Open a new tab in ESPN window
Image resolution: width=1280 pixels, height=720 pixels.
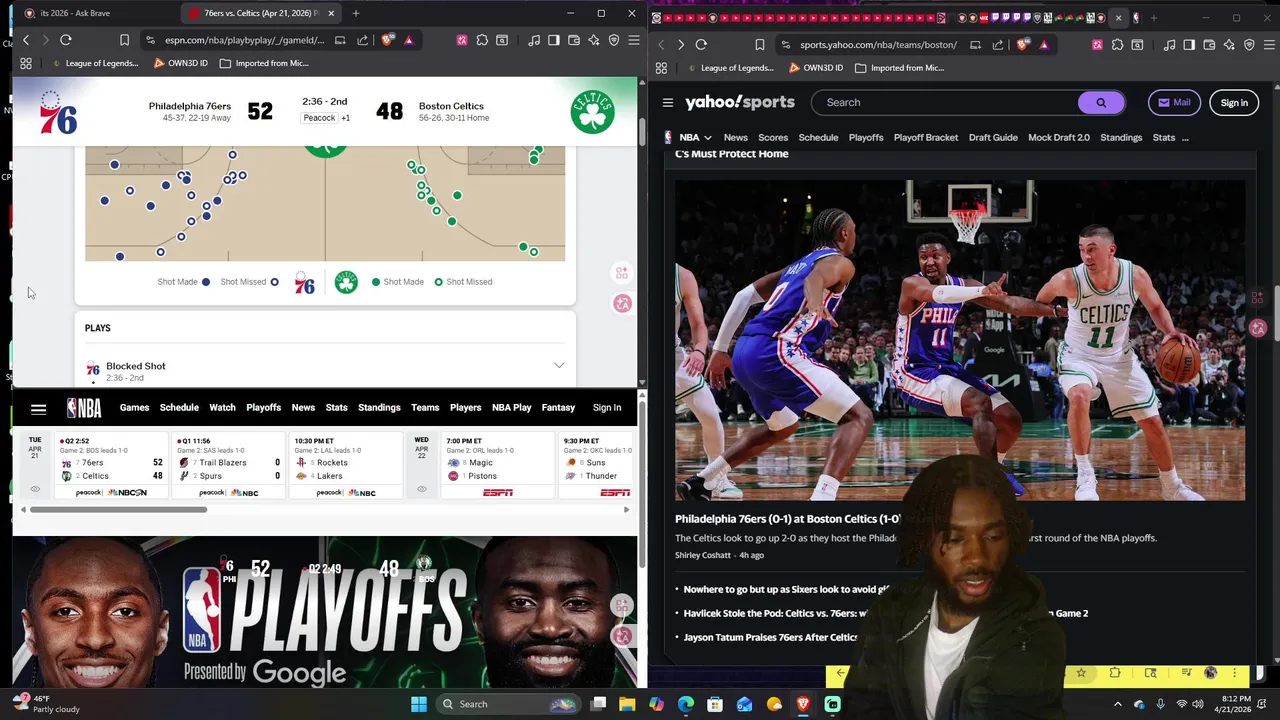(356, 13)
